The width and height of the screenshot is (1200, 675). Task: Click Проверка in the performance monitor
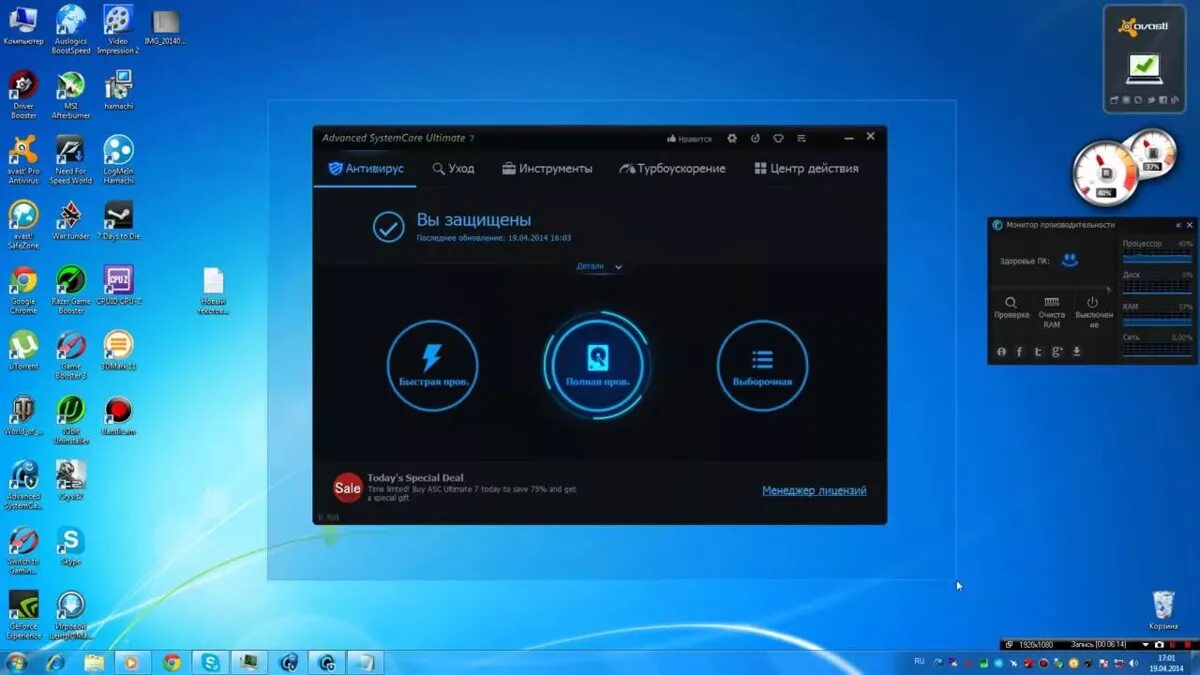pos(1011,308)
